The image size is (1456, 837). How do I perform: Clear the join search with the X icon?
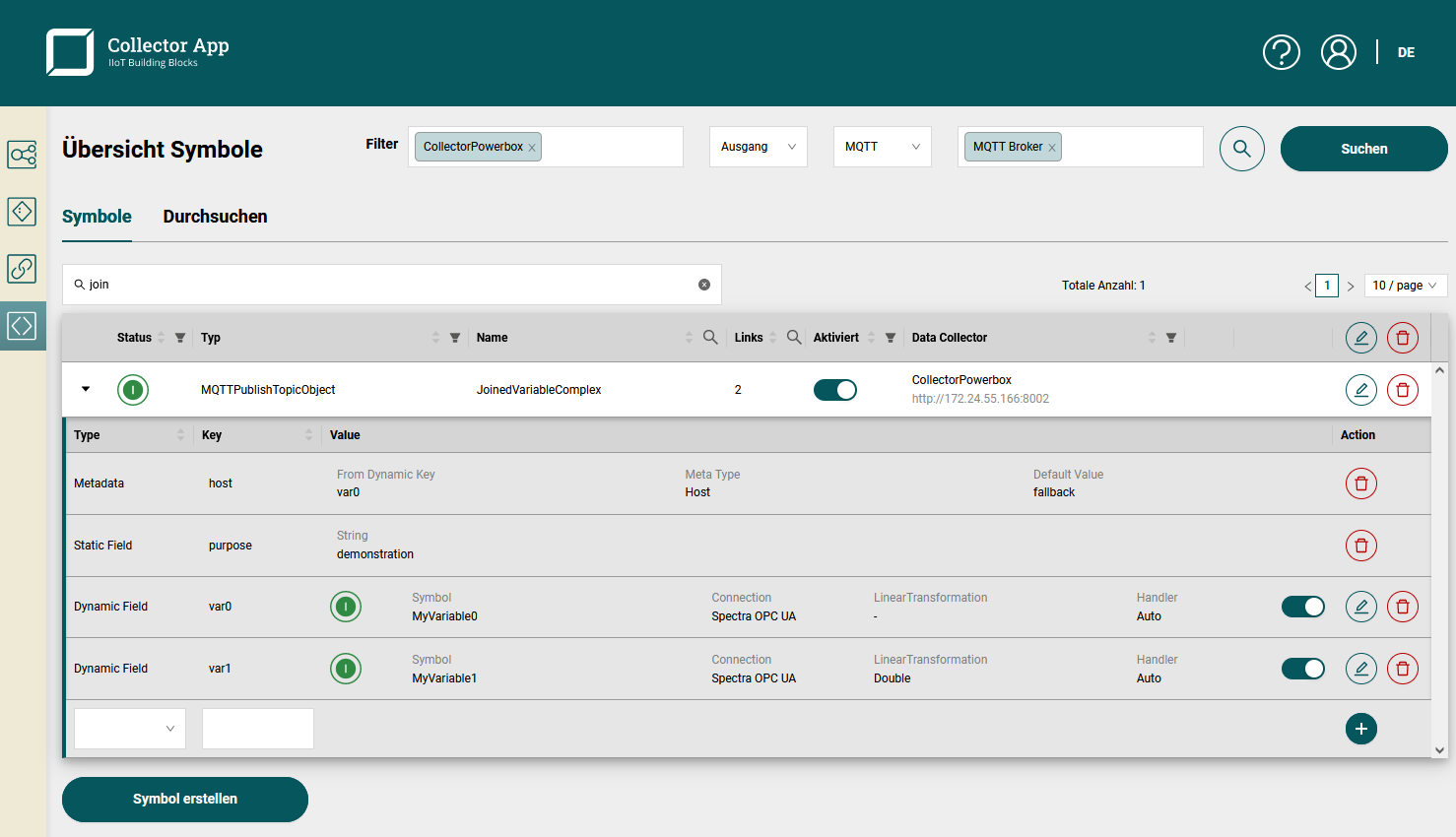click(703, 284)
